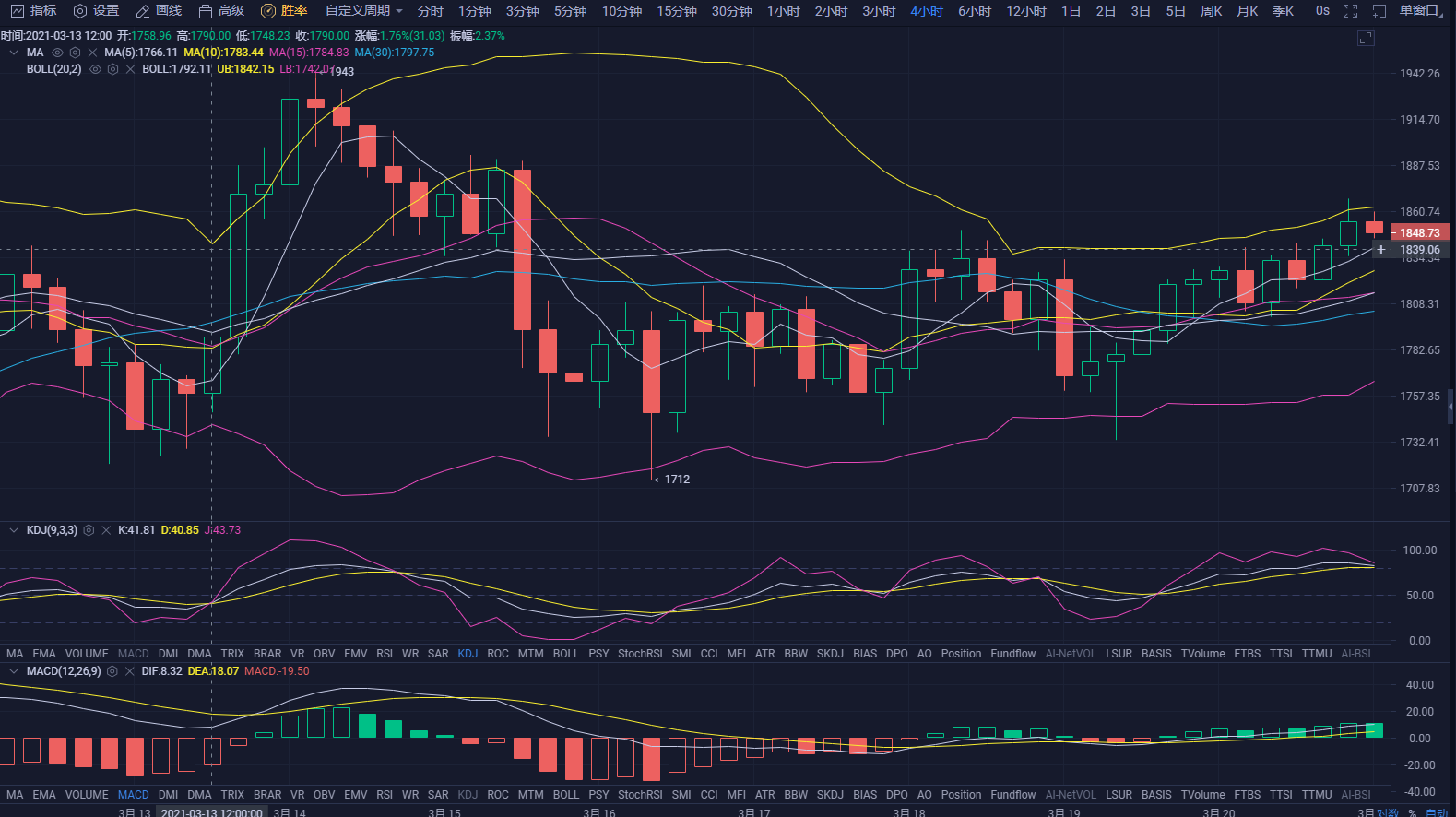Choose TVolume in the KDJ panel indicator row

(1203, 654)
